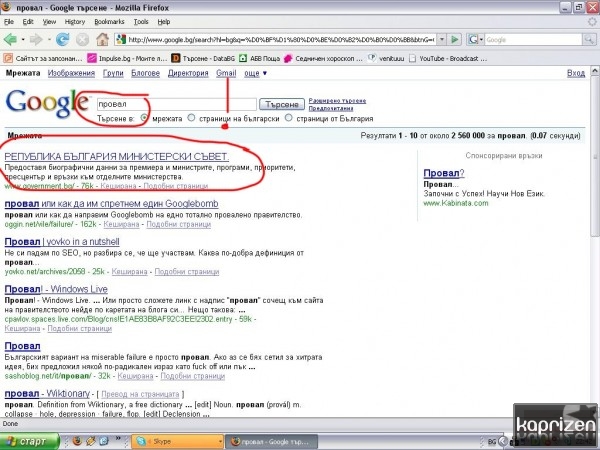Click the 'Търсене' search button
600x450 pixels.
coord(282,104)
